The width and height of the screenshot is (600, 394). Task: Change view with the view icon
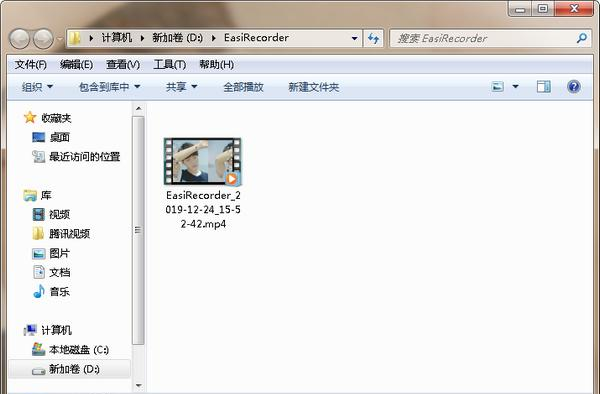tap(497, 87)
